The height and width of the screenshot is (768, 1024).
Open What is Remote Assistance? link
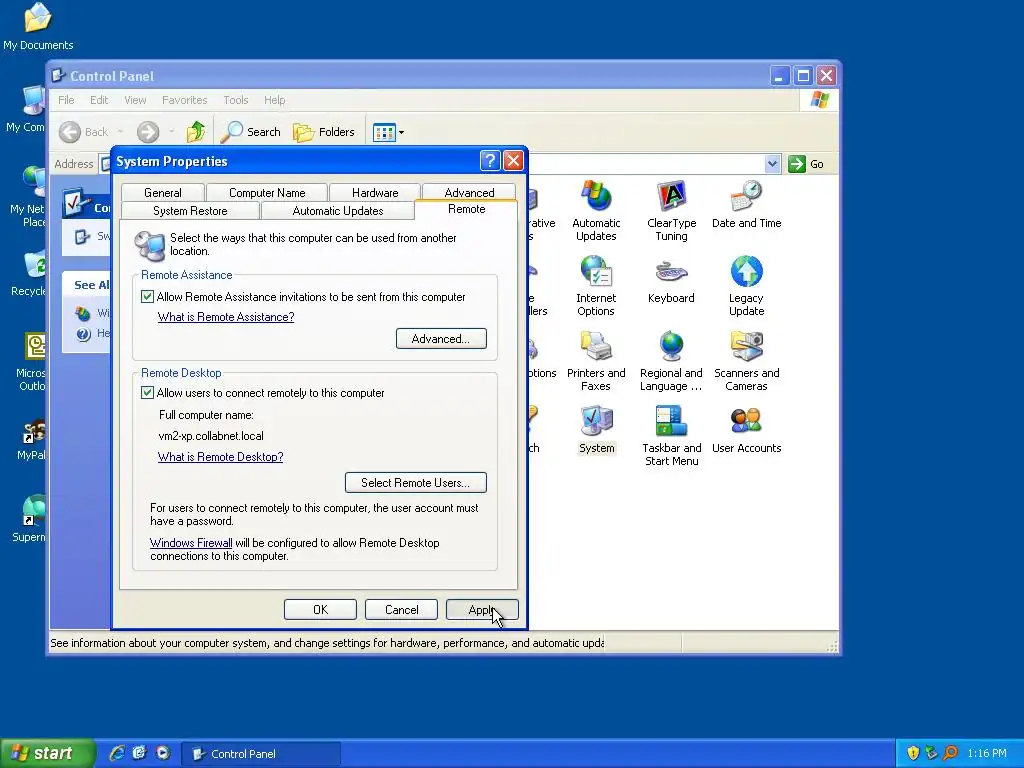pyautogui.click(x=226, y=317)
